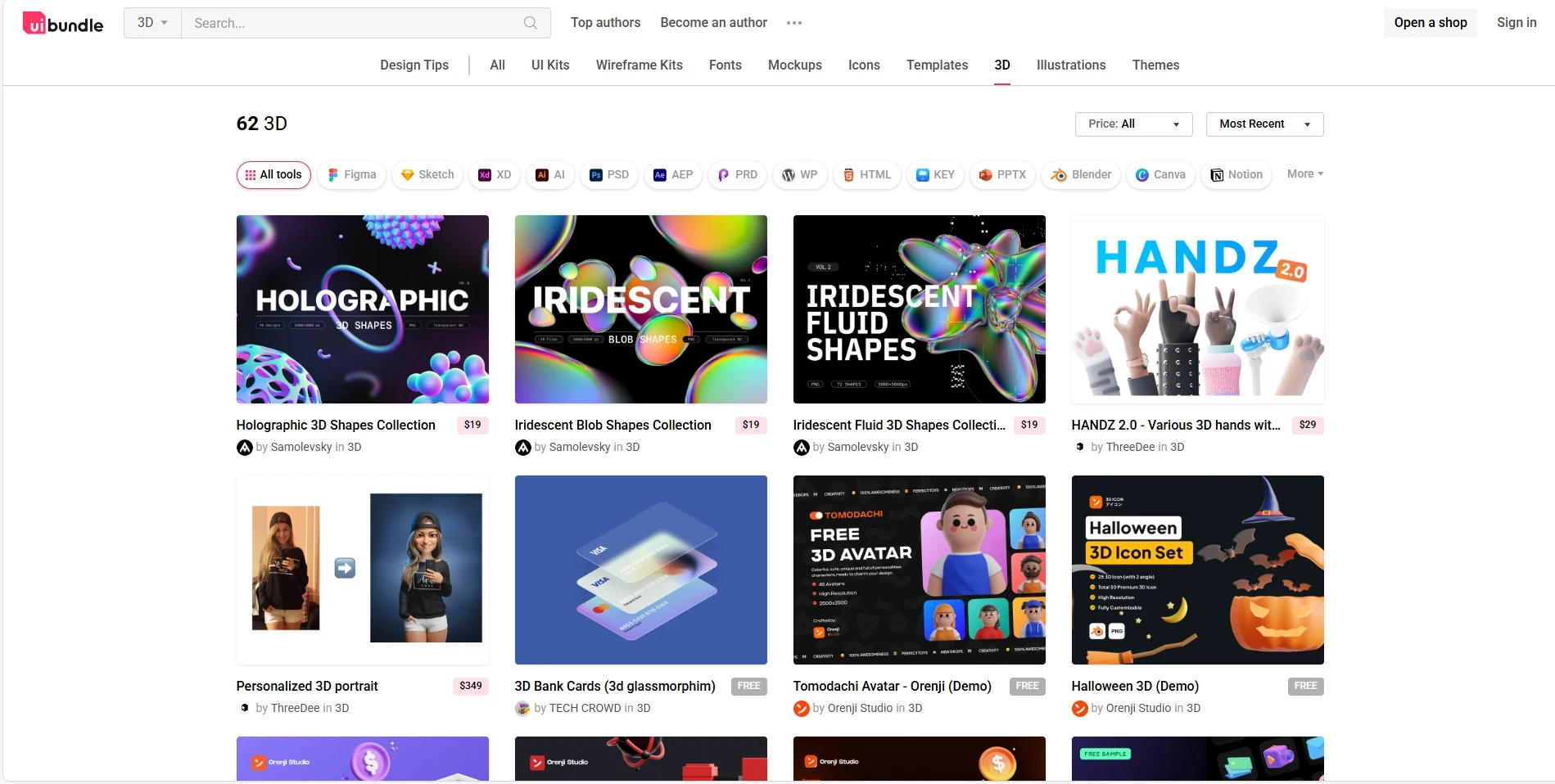The image size is (1555, 784).
Task: Click Samolevsky avatar under Holographic 3D Shapes
Action: pyautogui.click(x=244, y=448)
